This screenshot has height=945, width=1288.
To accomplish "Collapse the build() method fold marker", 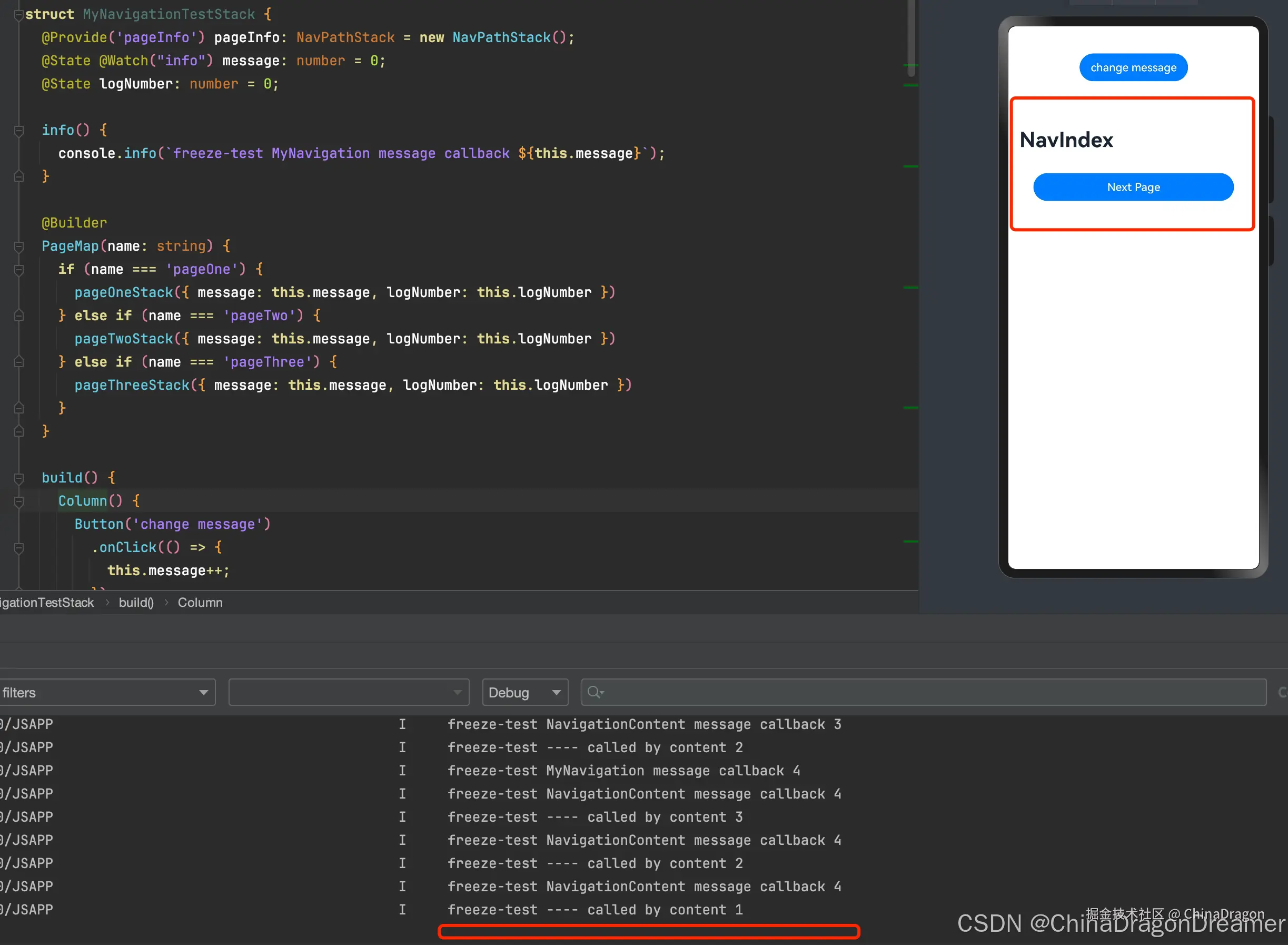I will [x=18, y=478].
